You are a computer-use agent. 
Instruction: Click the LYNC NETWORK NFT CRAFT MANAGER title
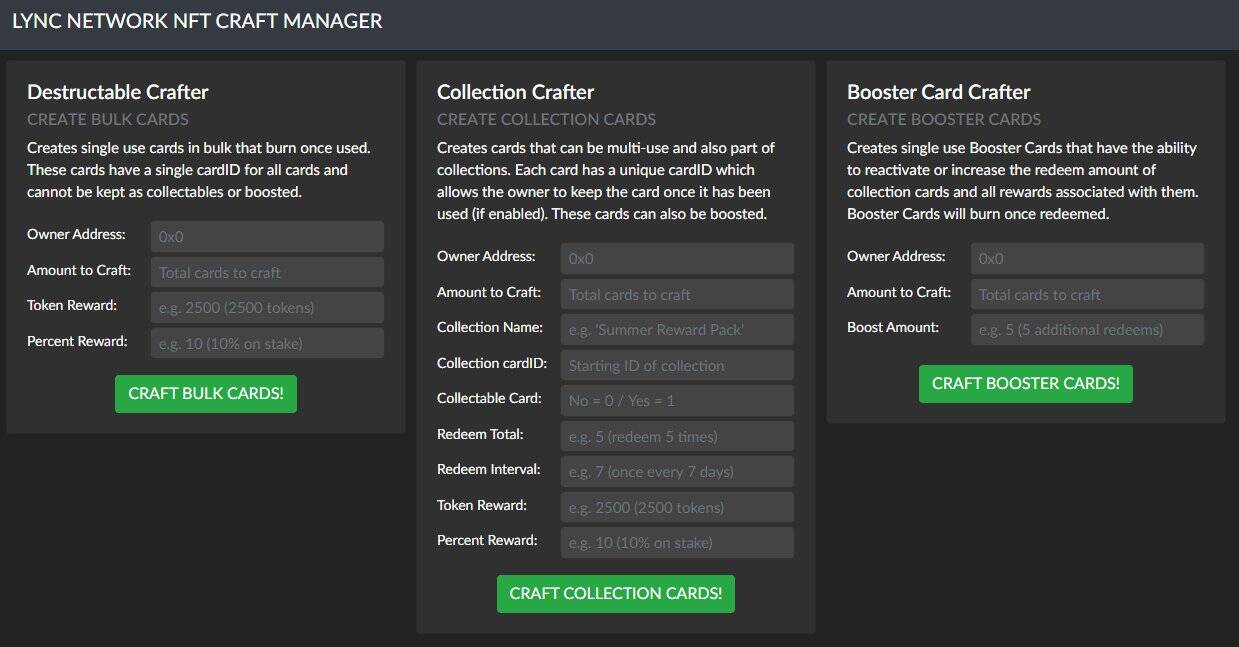(x=197, y=21)
